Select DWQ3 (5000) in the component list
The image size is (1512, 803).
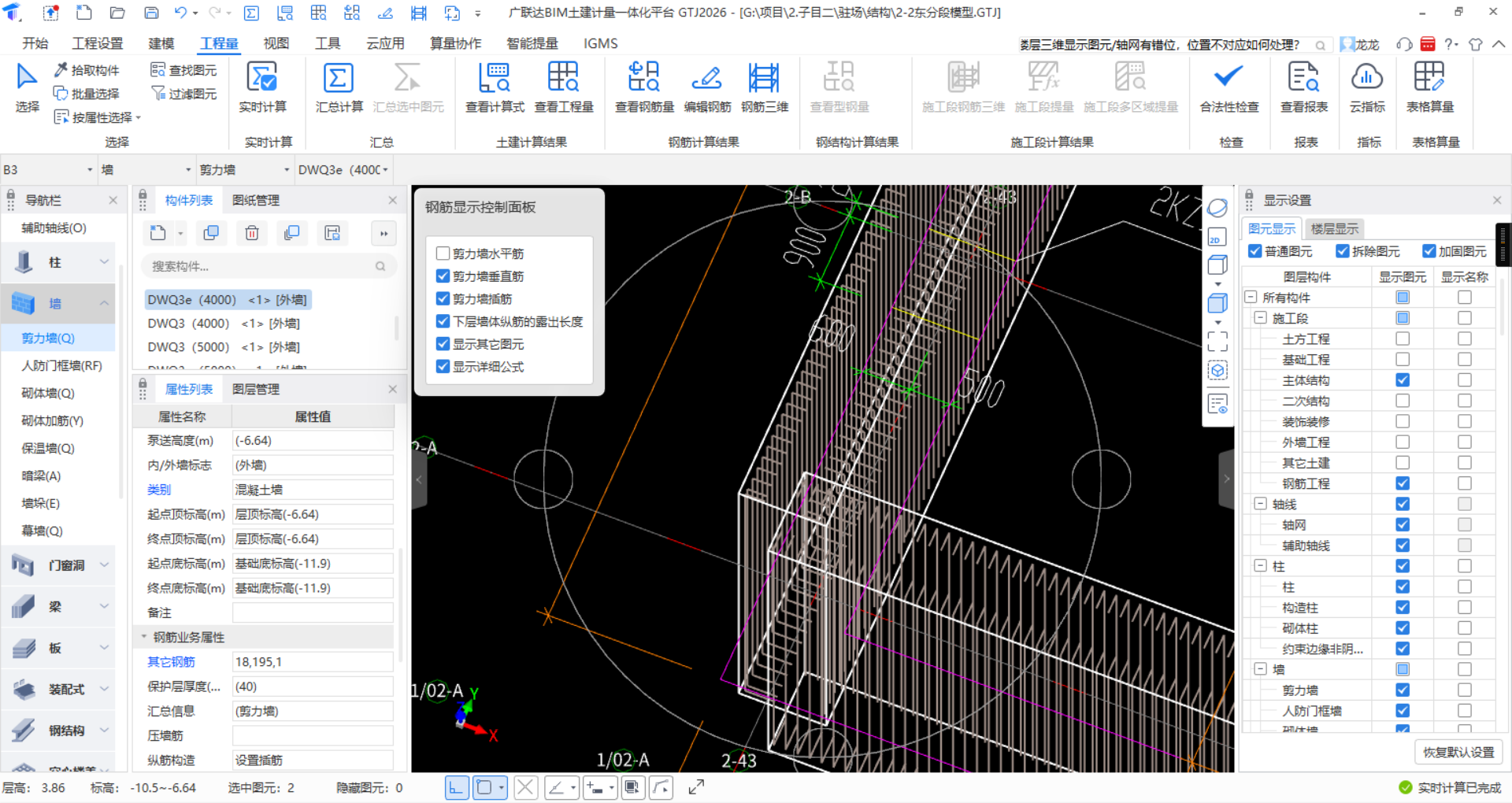coord(224,347)
